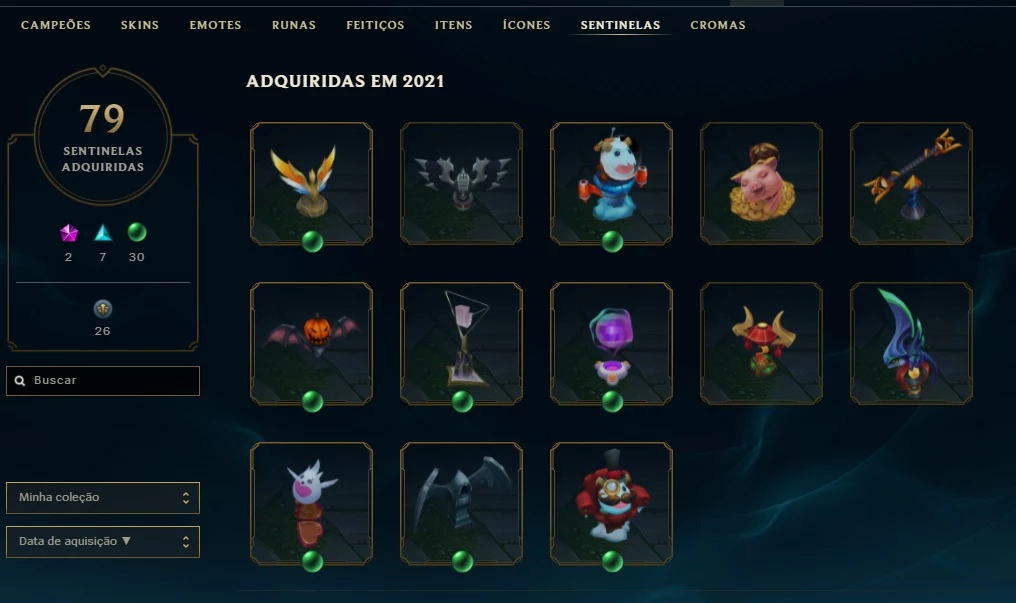The width and height of the screenshot is (1016, 603).
Task: Switch to the Campeões tab
Action: pyautogui.click(x=56, y=25)
